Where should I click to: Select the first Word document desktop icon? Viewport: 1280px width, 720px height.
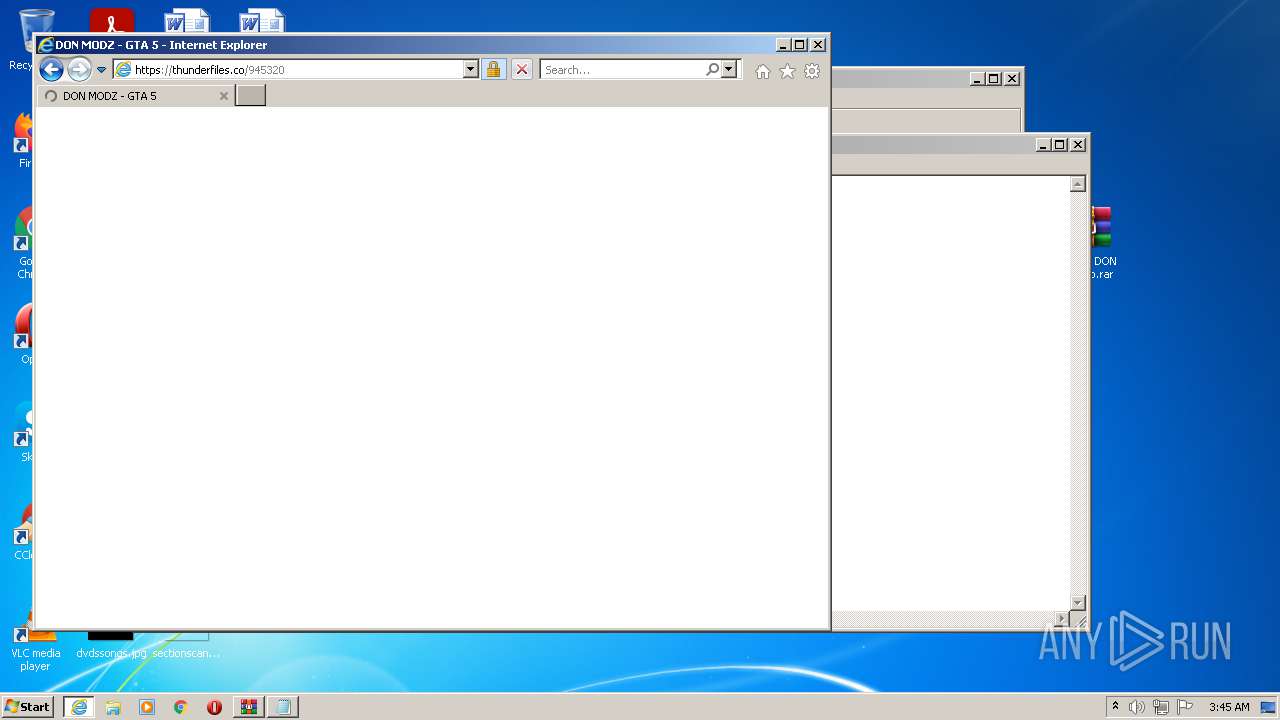pyautogui.click(x=186, y=20)
